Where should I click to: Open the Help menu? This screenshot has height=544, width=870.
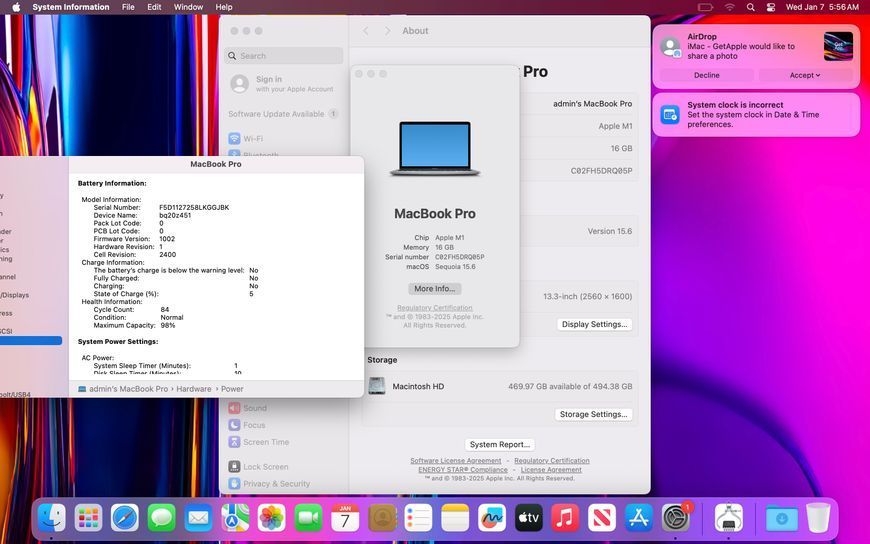click(x=224, y=7)
